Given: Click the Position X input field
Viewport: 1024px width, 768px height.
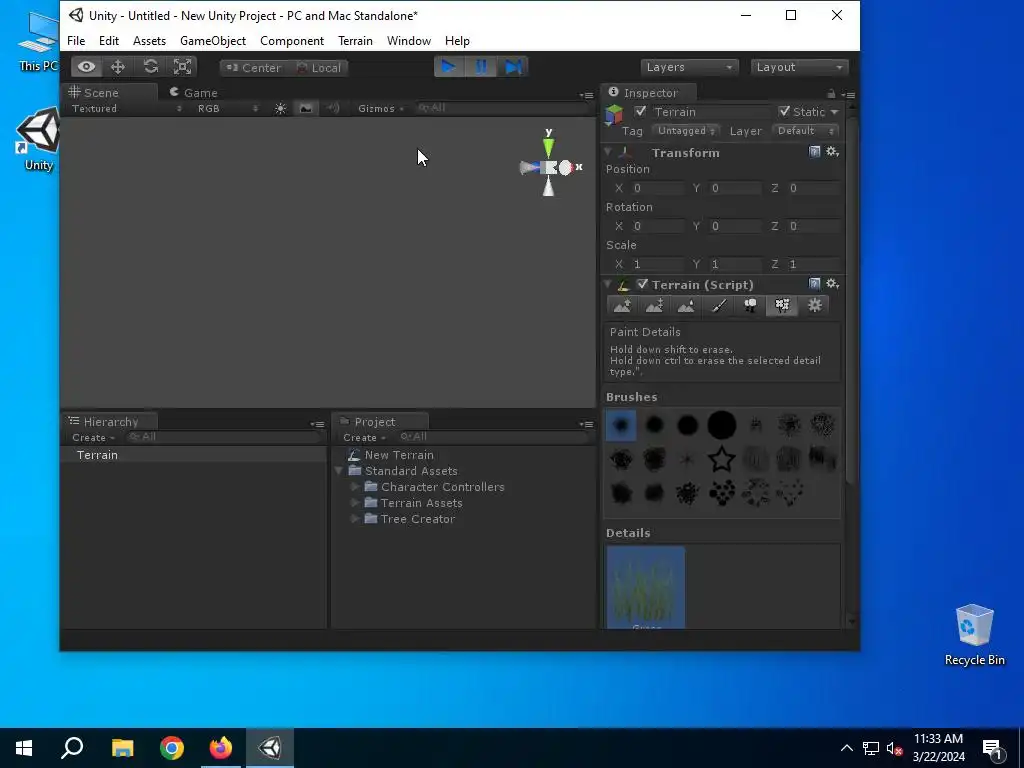Looking at the screenshot, I should click(x=656, y=188).
